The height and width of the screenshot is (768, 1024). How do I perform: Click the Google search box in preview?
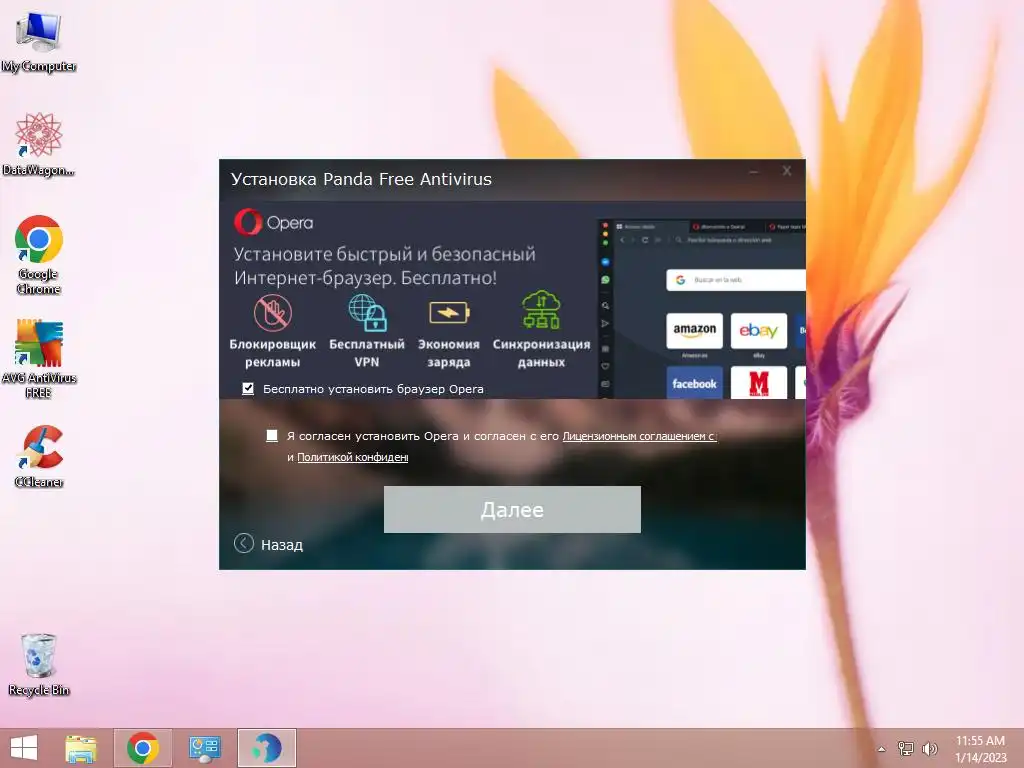pos(735,280)
